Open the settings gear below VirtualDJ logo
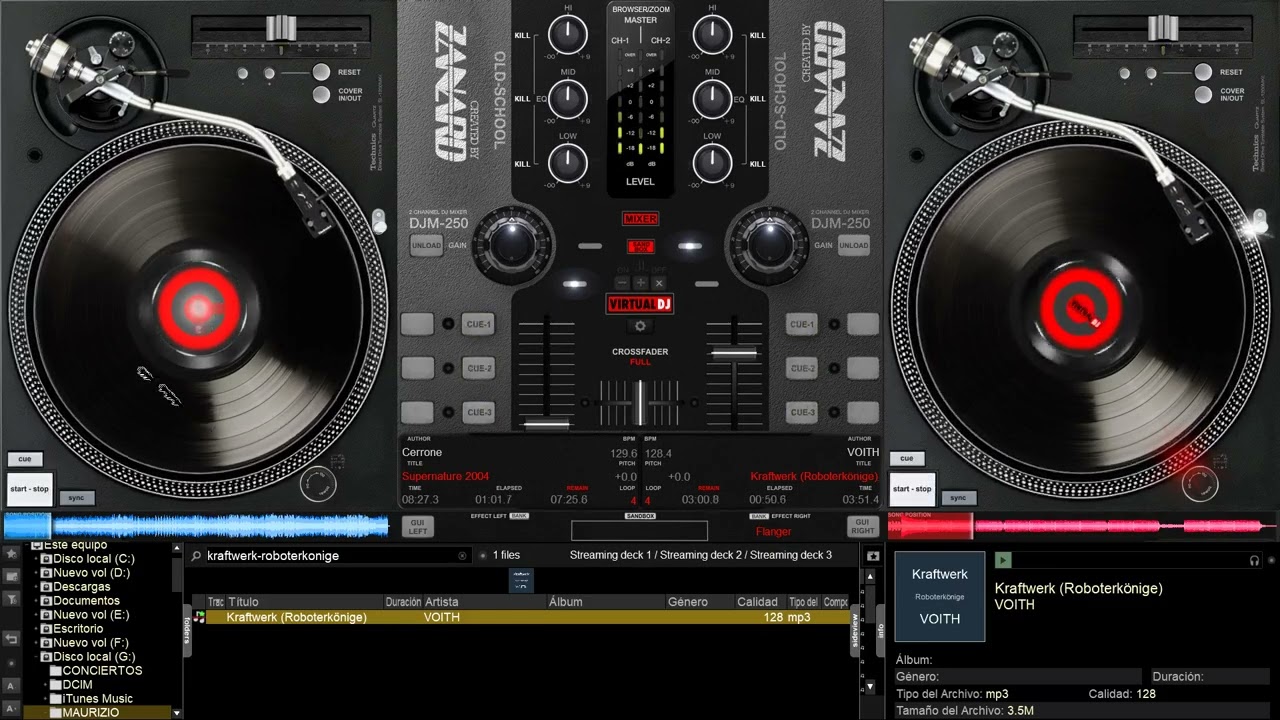Image resolution: width=1280 pixels, height=720 pixels. click(640, 327)
